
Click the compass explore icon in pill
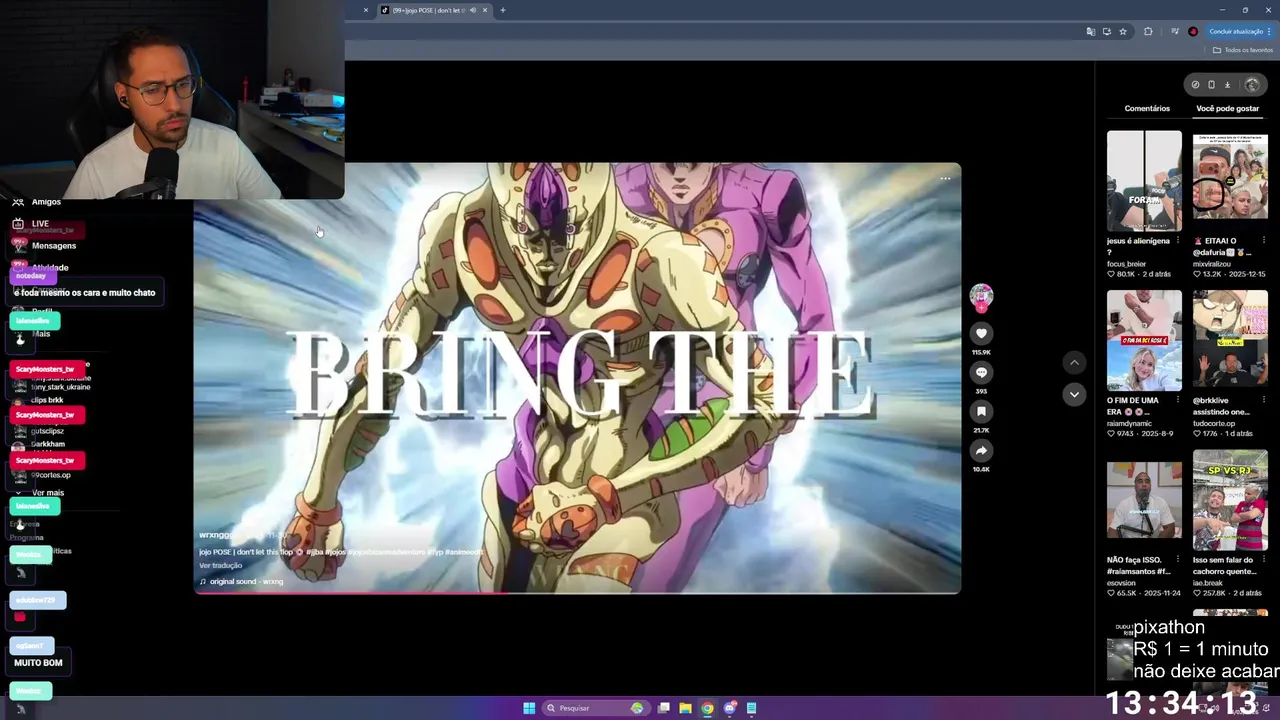(1195, 85)
